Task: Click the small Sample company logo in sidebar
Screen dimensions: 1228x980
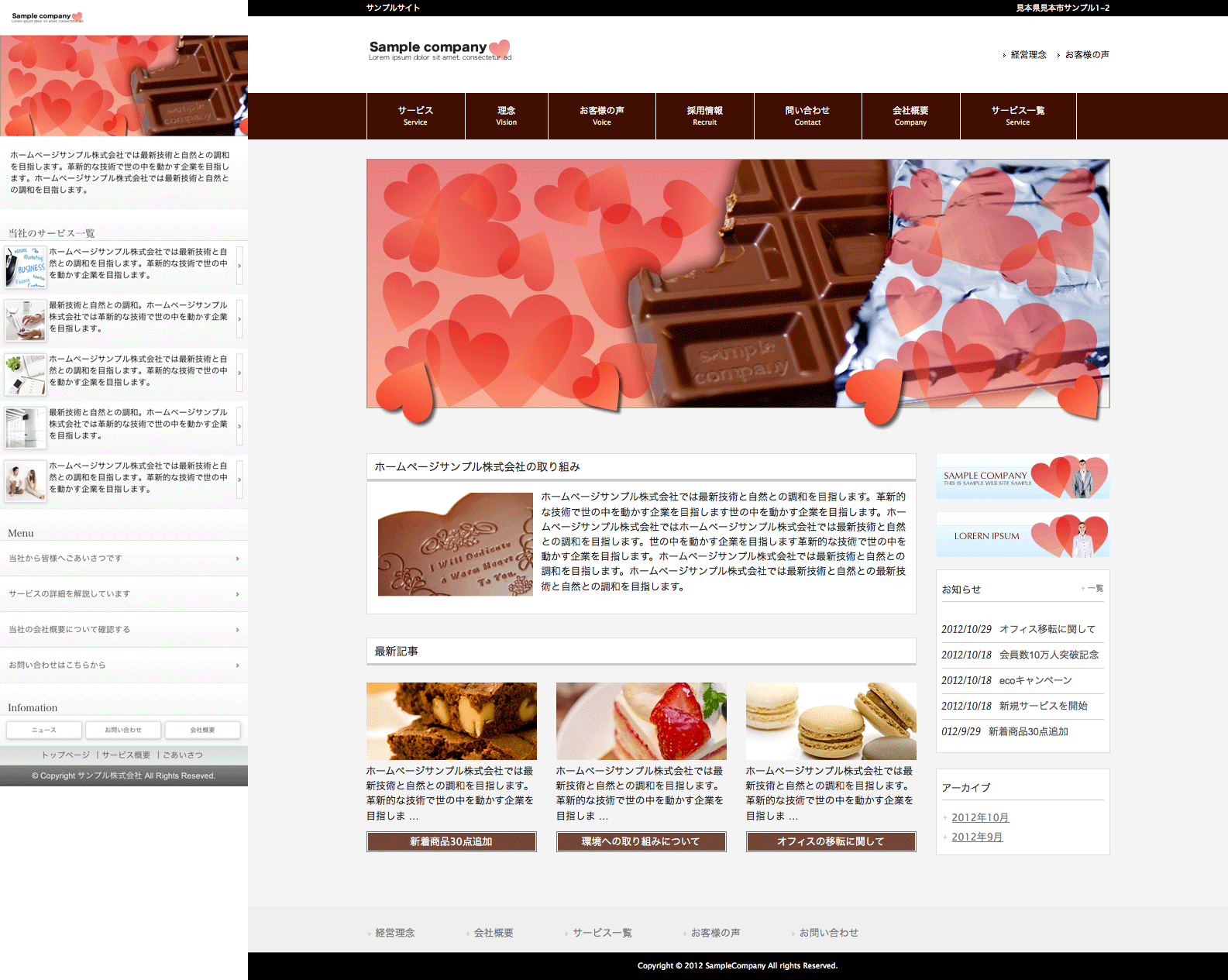Action: point(46,17)
